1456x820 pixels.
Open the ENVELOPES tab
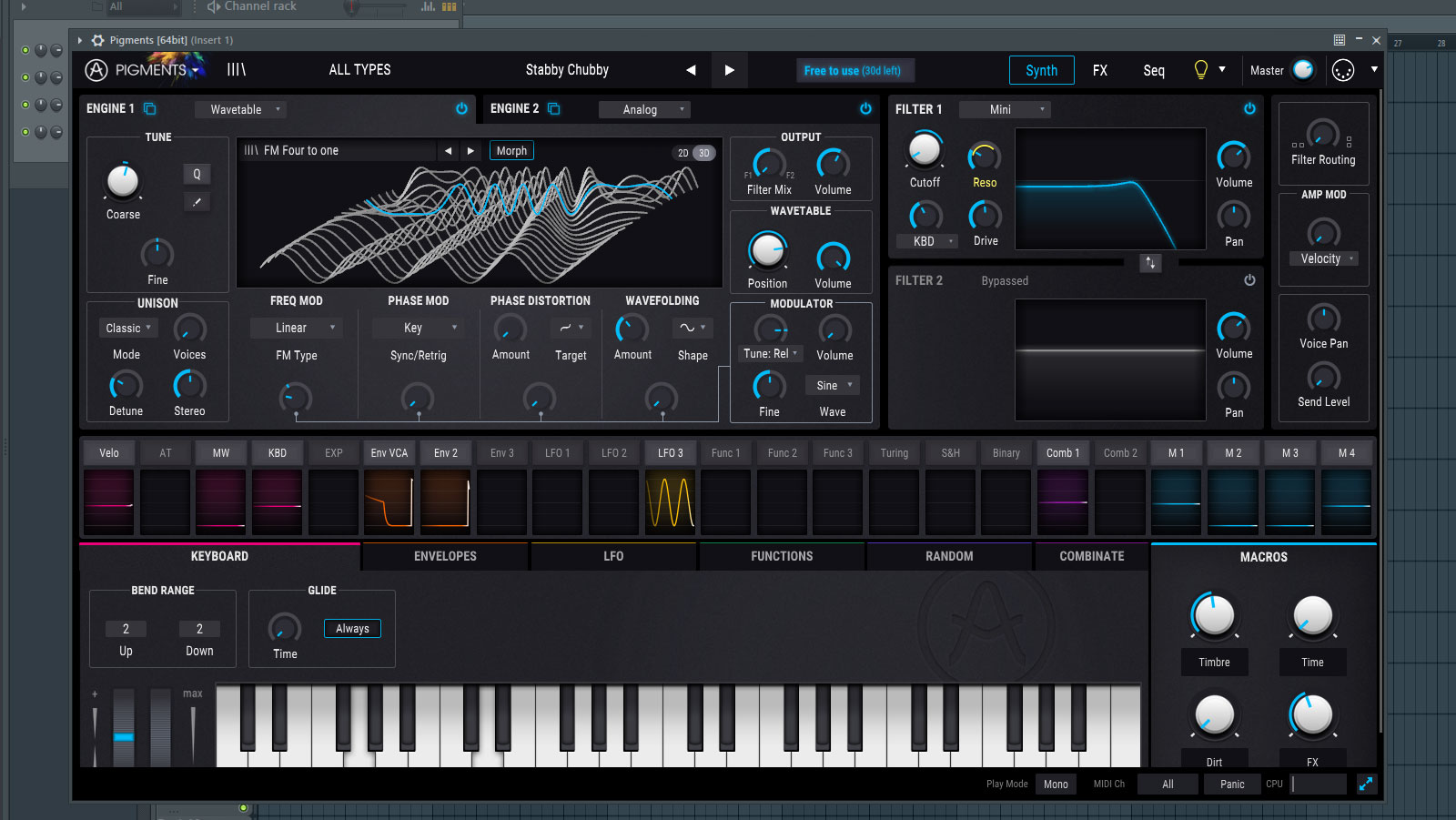click(445, 556)
